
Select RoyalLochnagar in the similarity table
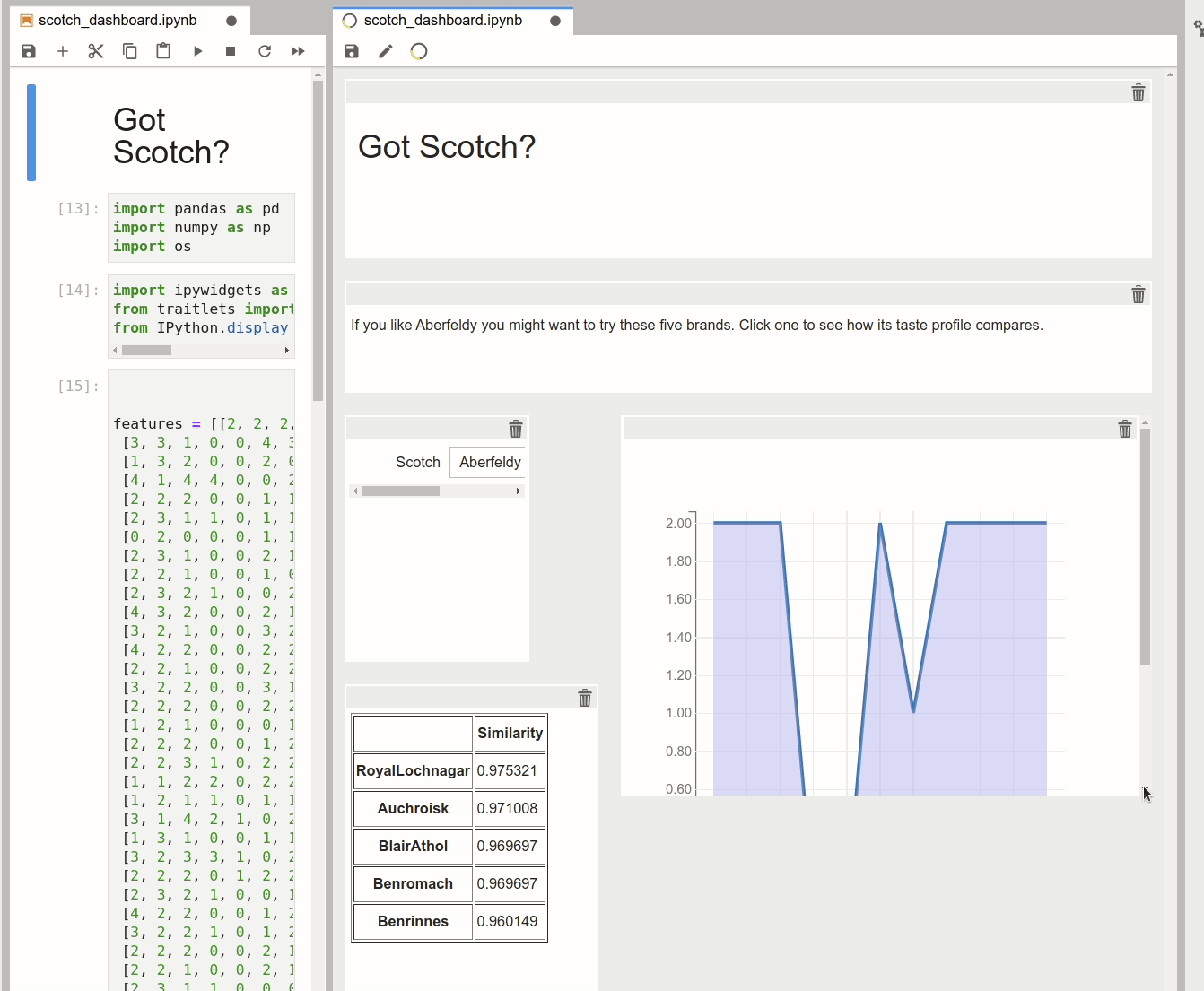pyautogui.click(x=412, y=770)
